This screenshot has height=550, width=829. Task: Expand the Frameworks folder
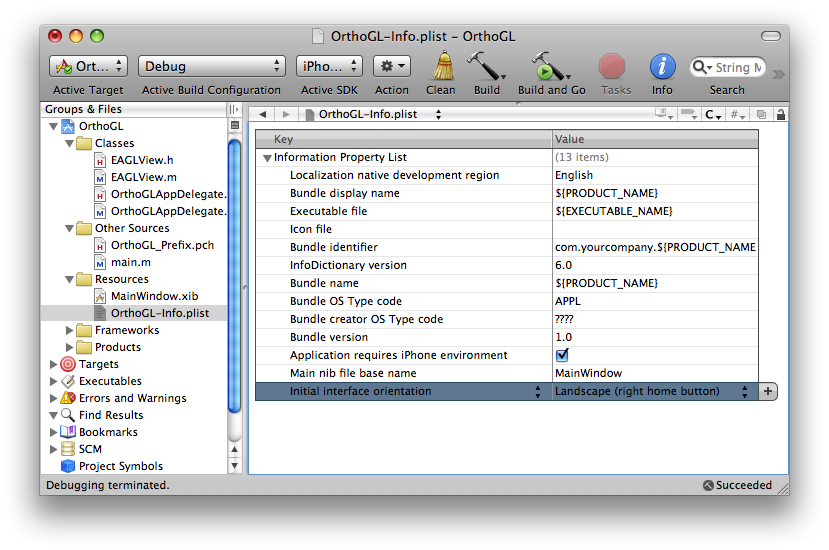pos(69,330)
